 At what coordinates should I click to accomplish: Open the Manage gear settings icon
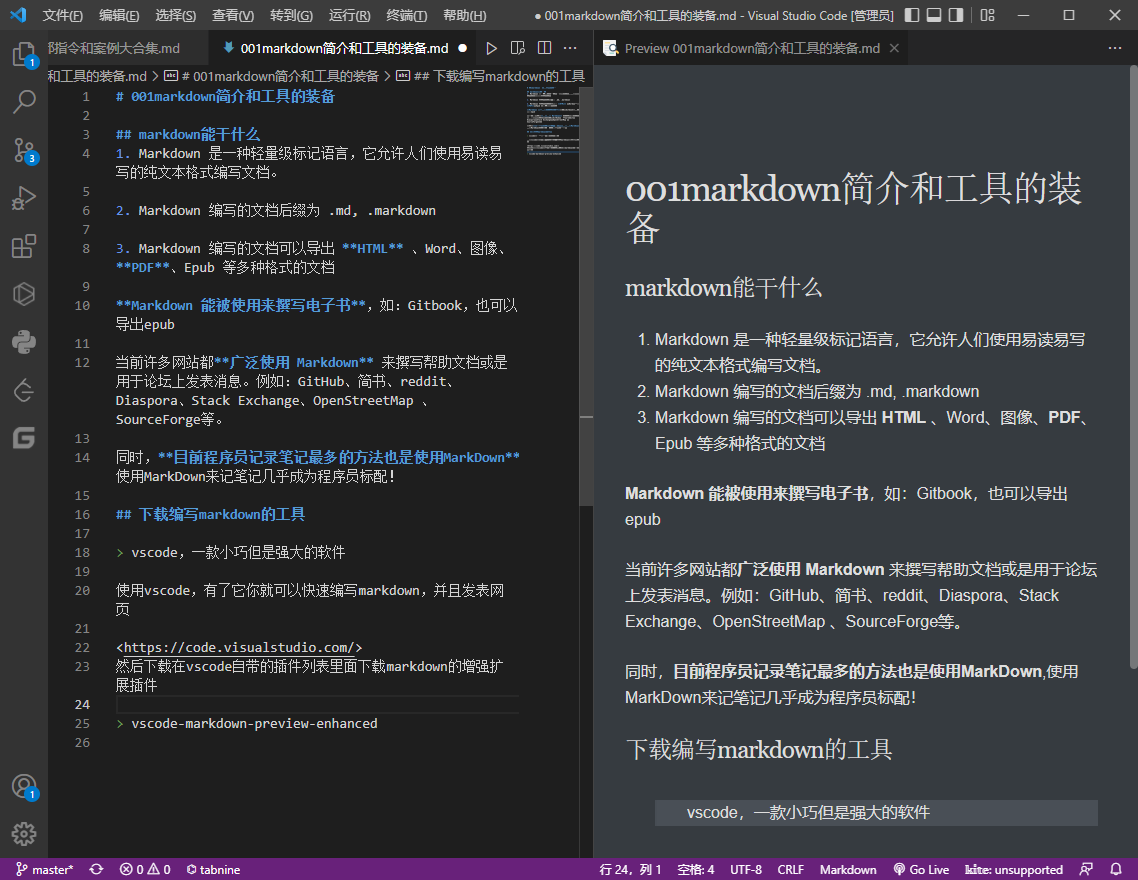click(x=24, y=834)
